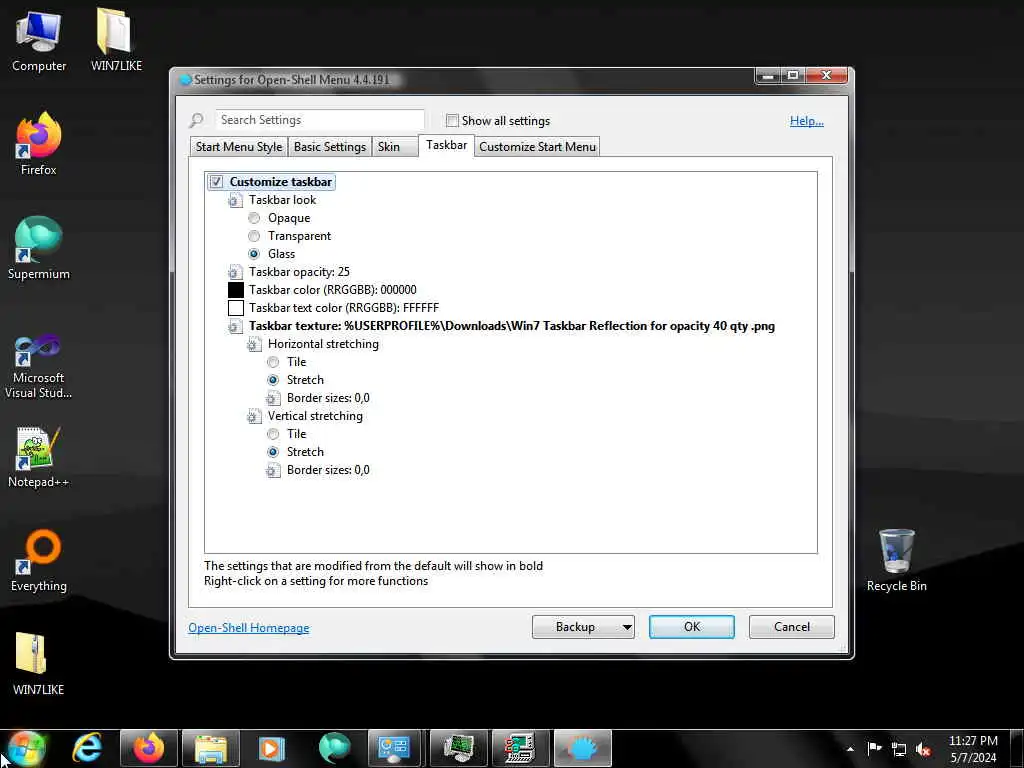Click the white Taskbar text color swatch
Image resolution: width=1024 pixels, height=768 pixels.
click(x=236, y=308)
